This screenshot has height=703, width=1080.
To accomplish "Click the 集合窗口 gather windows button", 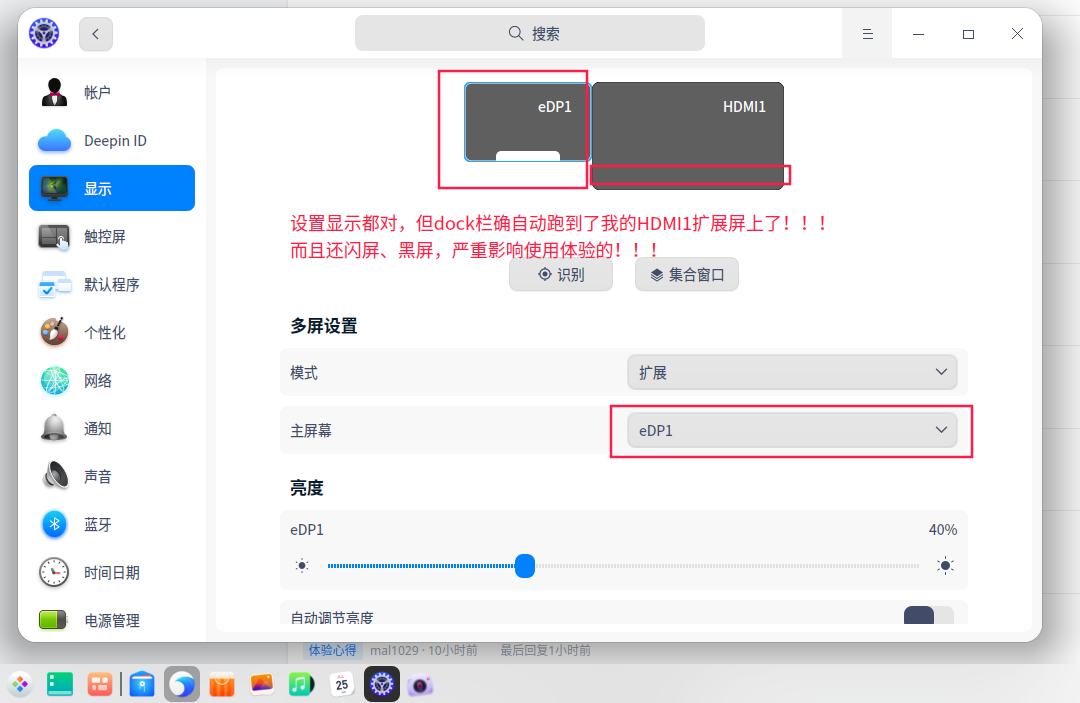I will point(687,275).
